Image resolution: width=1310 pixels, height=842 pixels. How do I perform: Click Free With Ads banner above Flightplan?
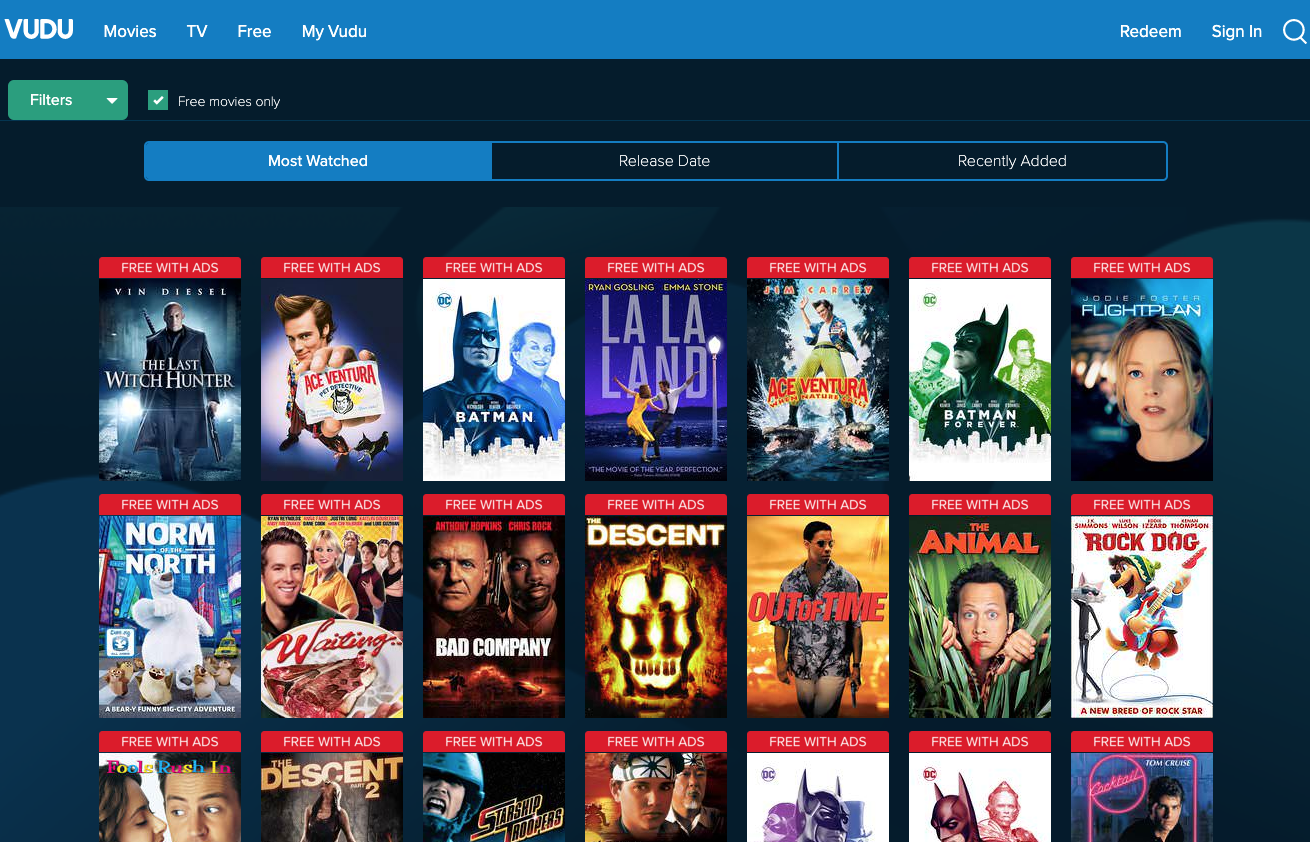coord(1142,268)
